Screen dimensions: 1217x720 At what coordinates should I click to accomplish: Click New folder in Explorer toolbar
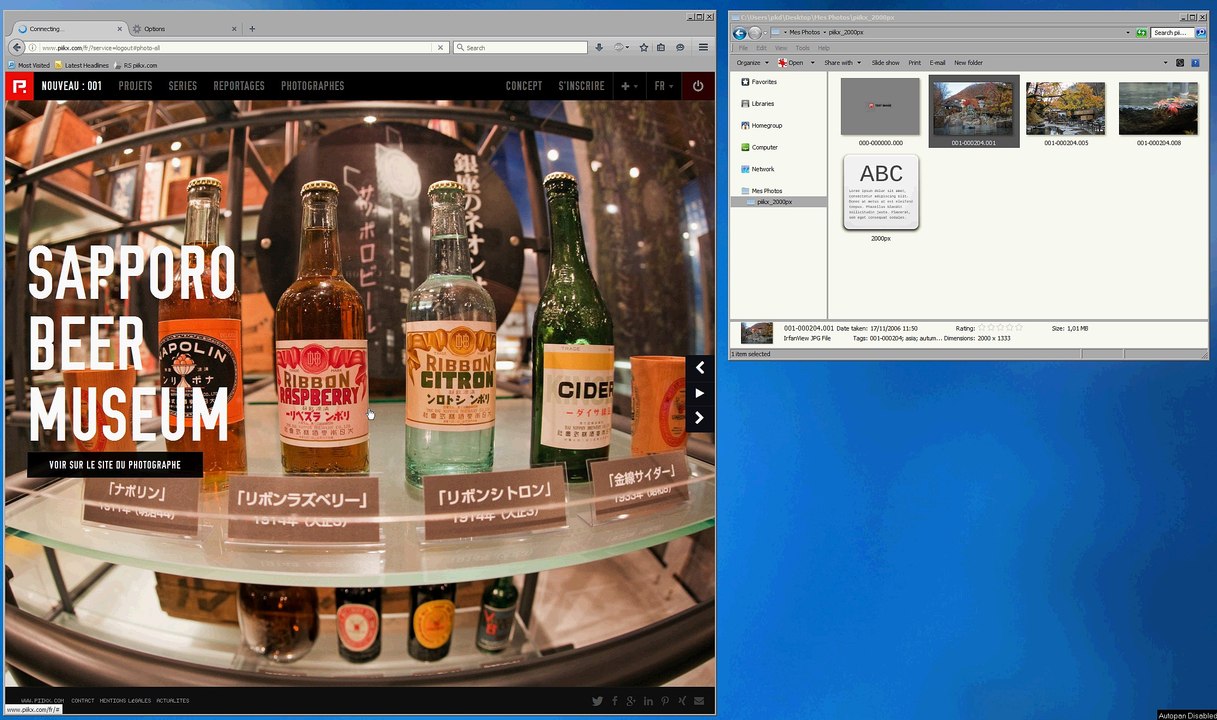coord(968,63)
